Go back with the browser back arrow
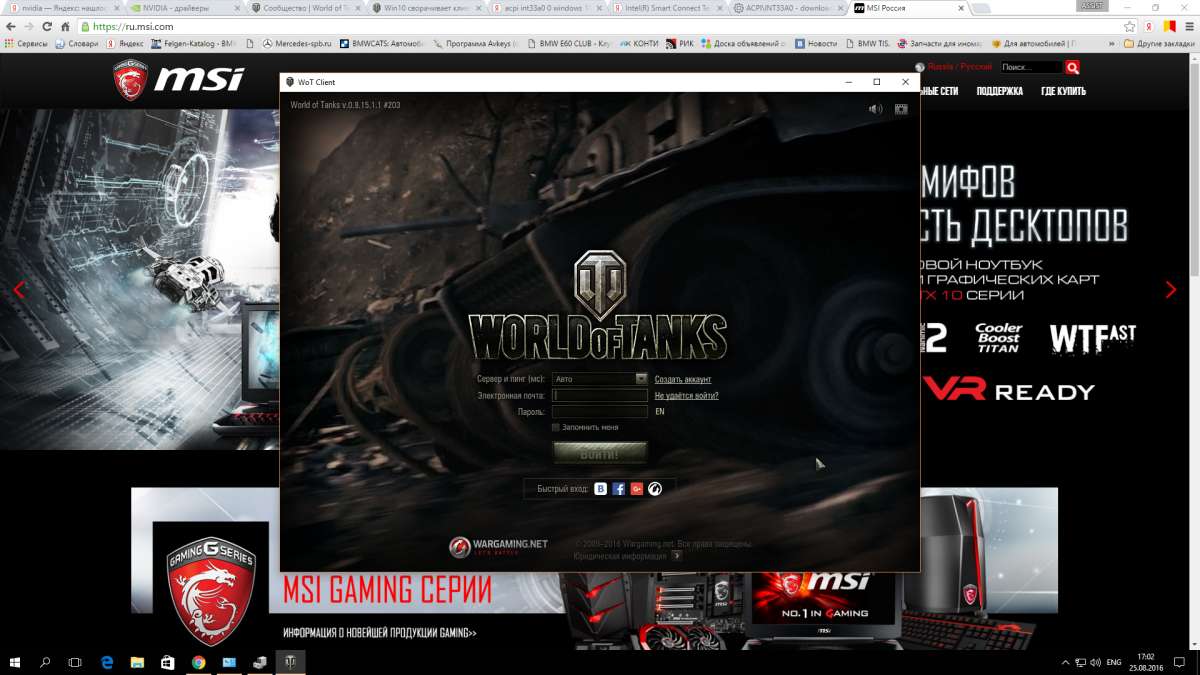The image size is (1200, 675). tap(12, 27)
